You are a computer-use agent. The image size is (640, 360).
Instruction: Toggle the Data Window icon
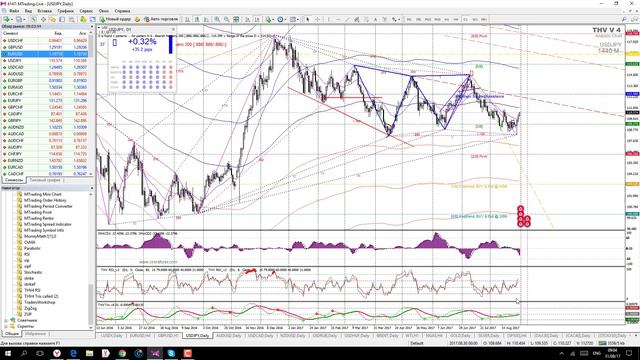pyautogui.click(x=43, y=19)
